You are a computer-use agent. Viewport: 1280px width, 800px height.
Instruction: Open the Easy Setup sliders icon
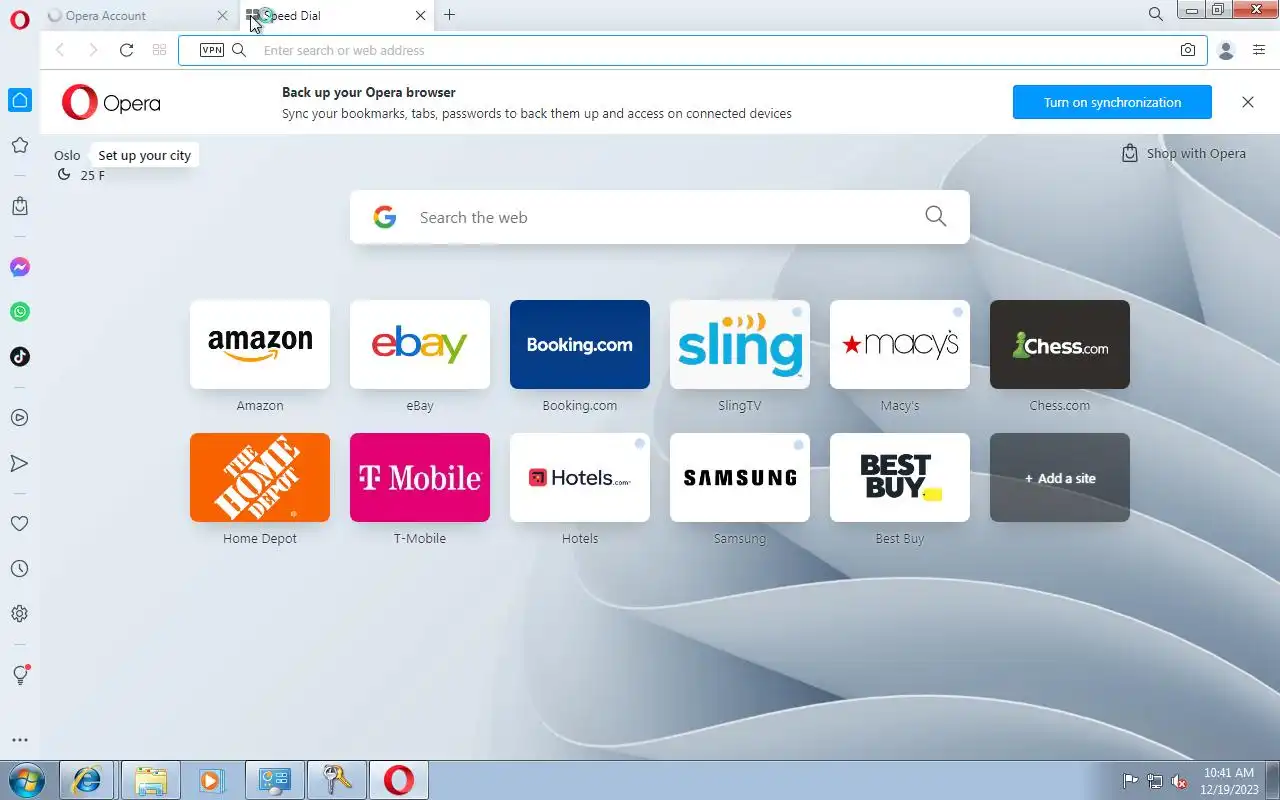pyautogui.click(x=1259, y=50)
